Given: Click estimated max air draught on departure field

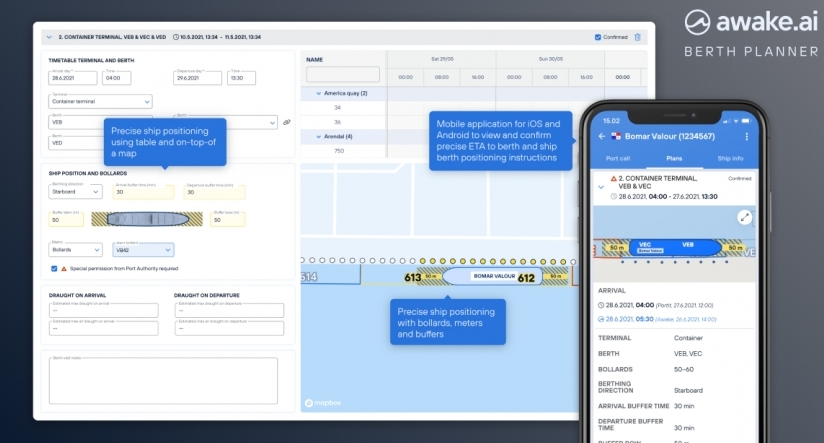Looking at the screenshot, I should click(229, 328).
